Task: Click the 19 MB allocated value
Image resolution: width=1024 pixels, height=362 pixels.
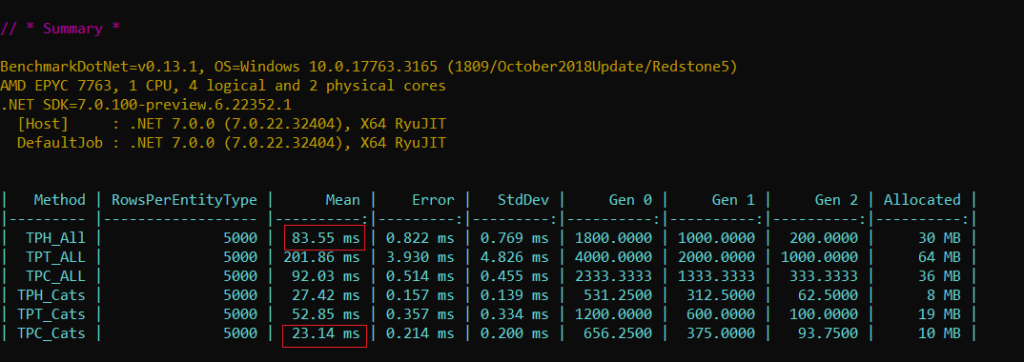Action: (x=940, y=314)
